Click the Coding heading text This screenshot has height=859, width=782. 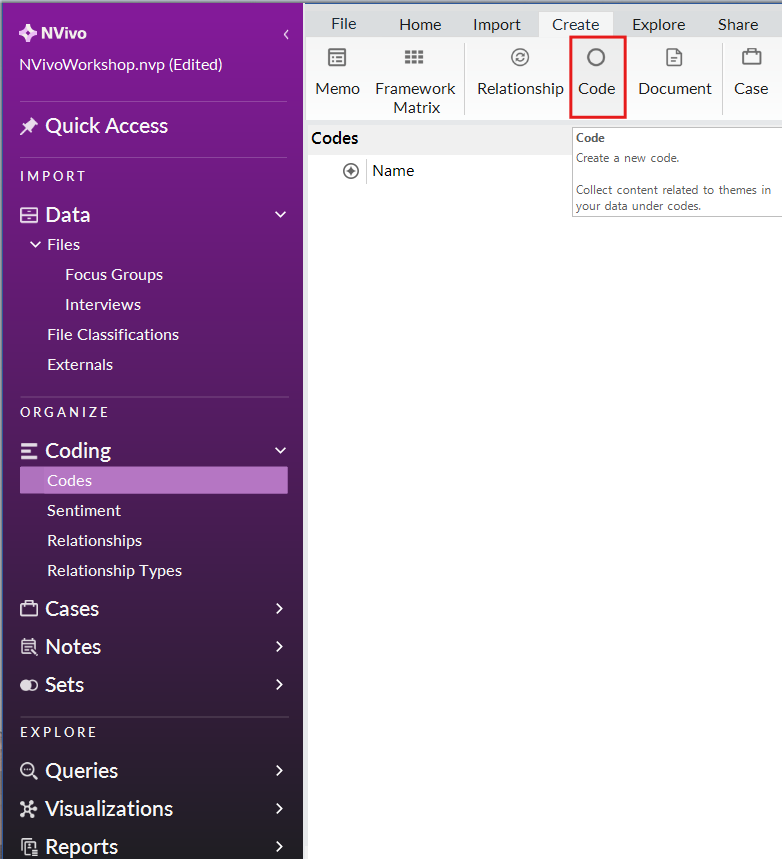78,451
